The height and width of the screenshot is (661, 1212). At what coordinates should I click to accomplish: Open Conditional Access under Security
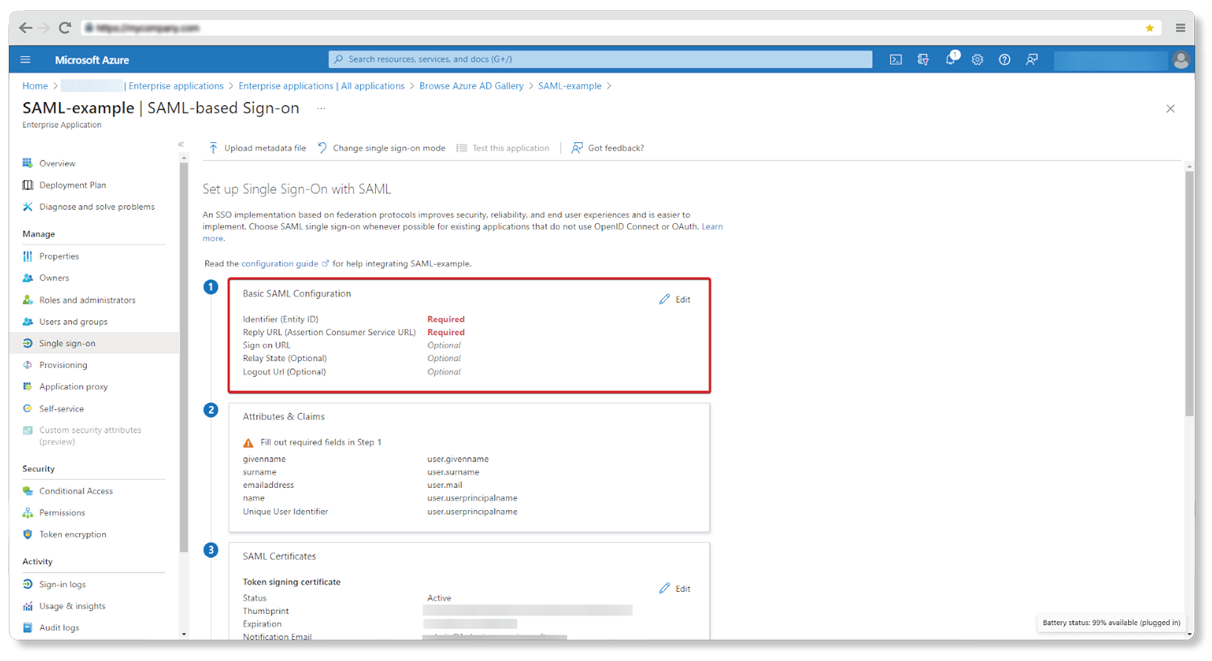point(76,491)
